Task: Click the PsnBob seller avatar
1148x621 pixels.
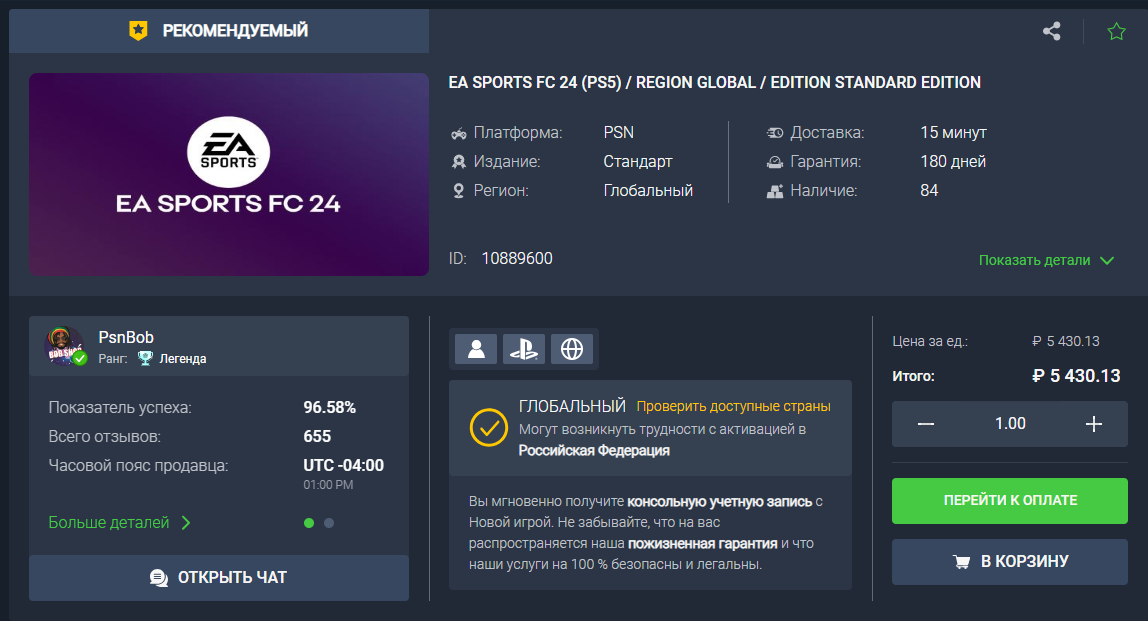Action: point(64,346)
